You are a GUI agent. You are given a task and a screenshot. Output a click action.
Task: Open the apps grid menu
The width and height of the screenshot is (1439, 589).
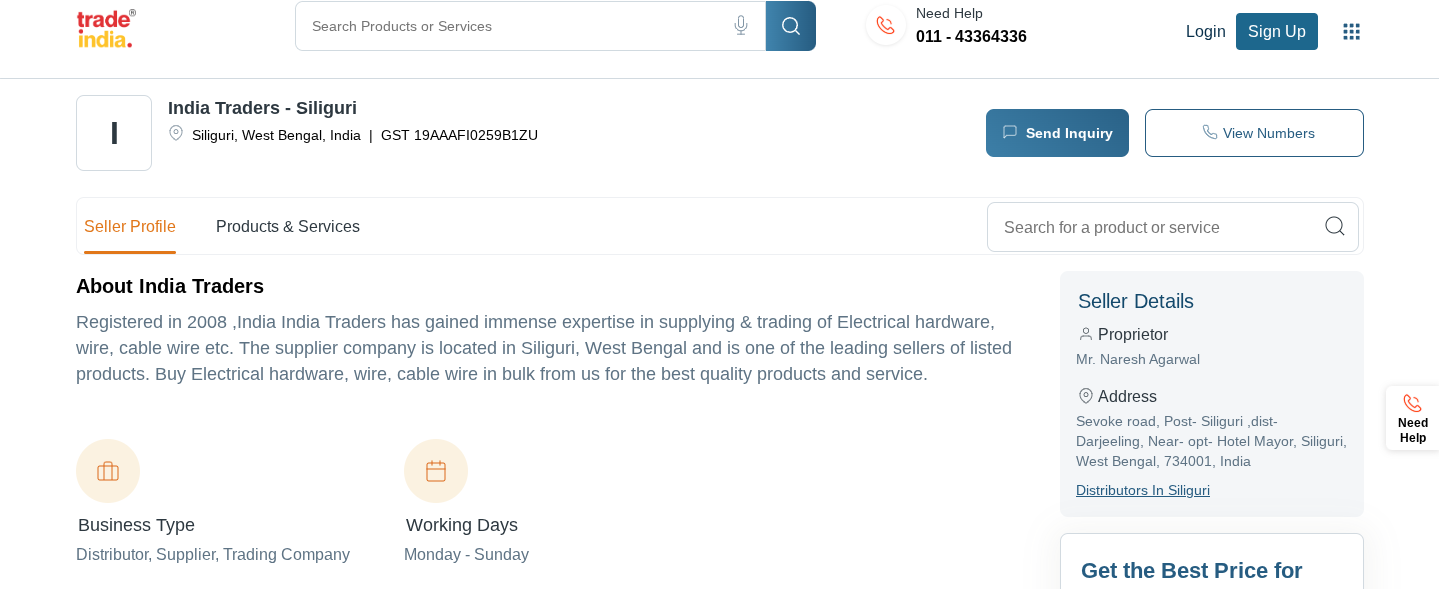coord(1351,32)
